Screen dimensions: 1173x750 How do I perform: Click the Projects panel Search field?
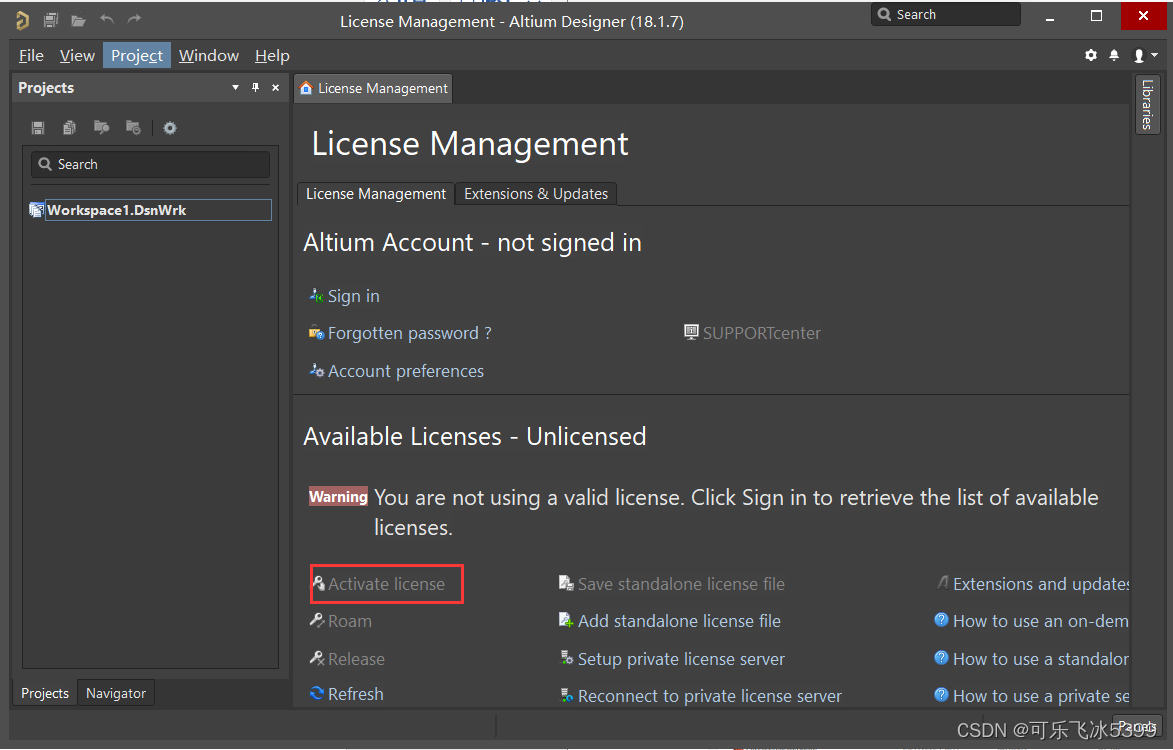[150, 164]
